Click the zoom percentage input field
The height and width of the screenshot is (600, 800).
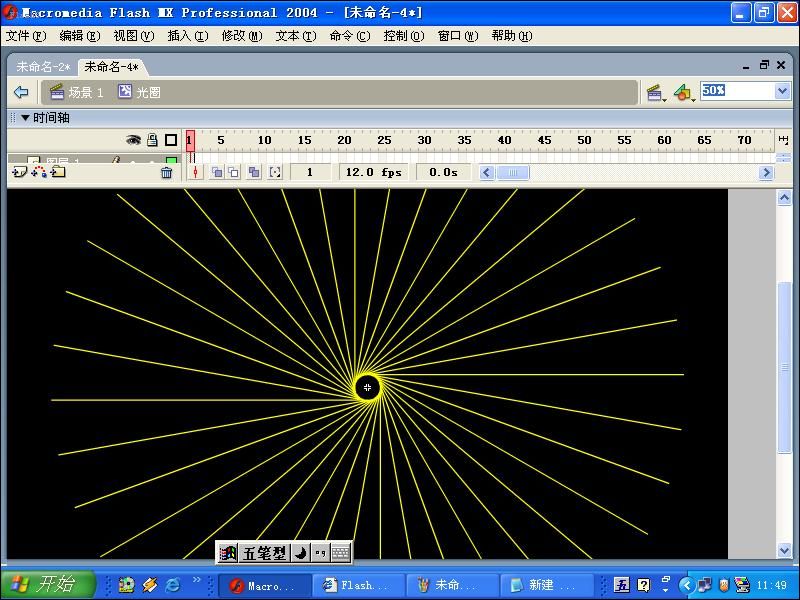[x=738, y=91]
